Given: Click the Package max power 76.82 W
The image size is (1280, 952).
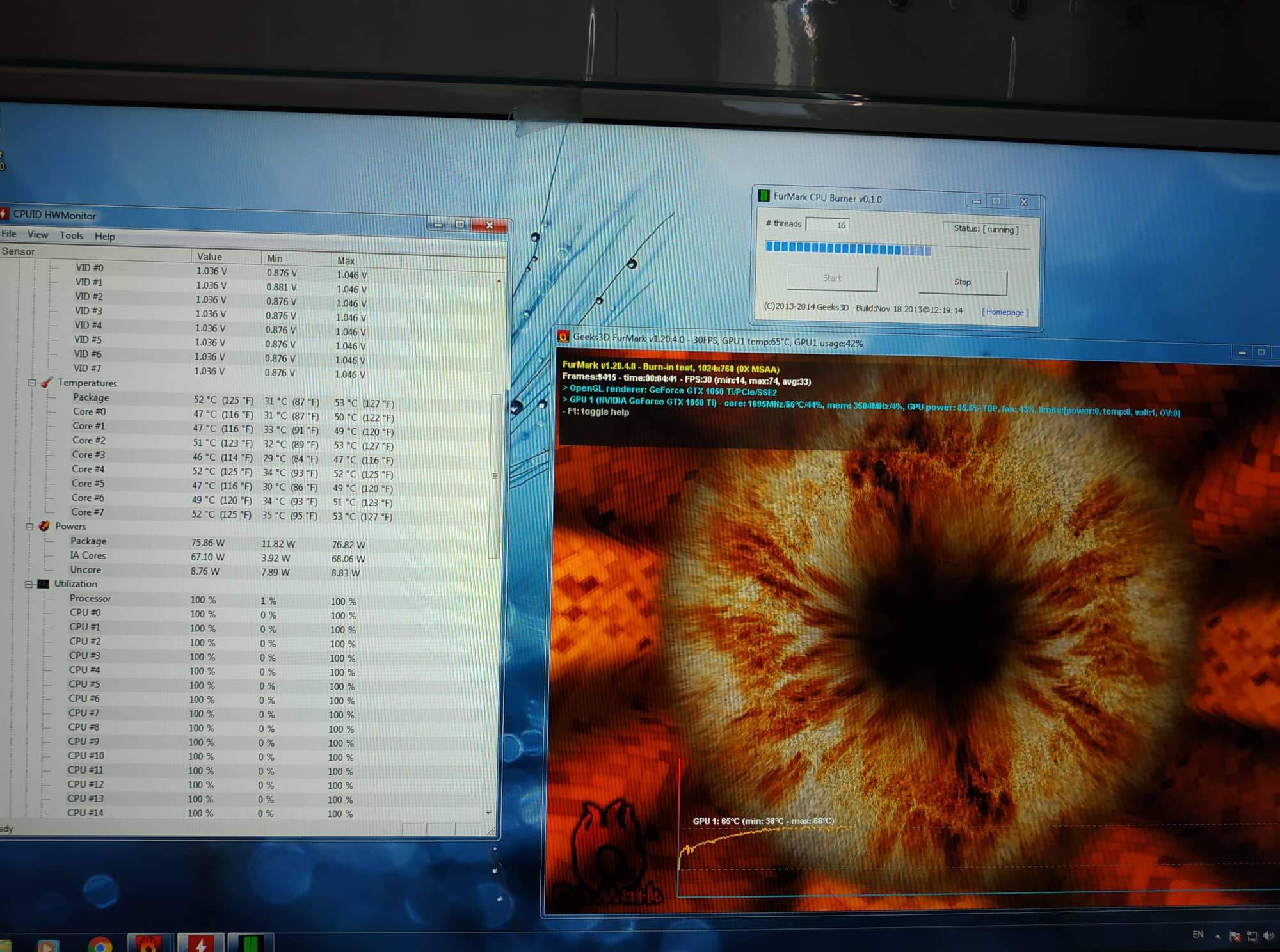Looking at the screenshot, I should coord(349,545).
